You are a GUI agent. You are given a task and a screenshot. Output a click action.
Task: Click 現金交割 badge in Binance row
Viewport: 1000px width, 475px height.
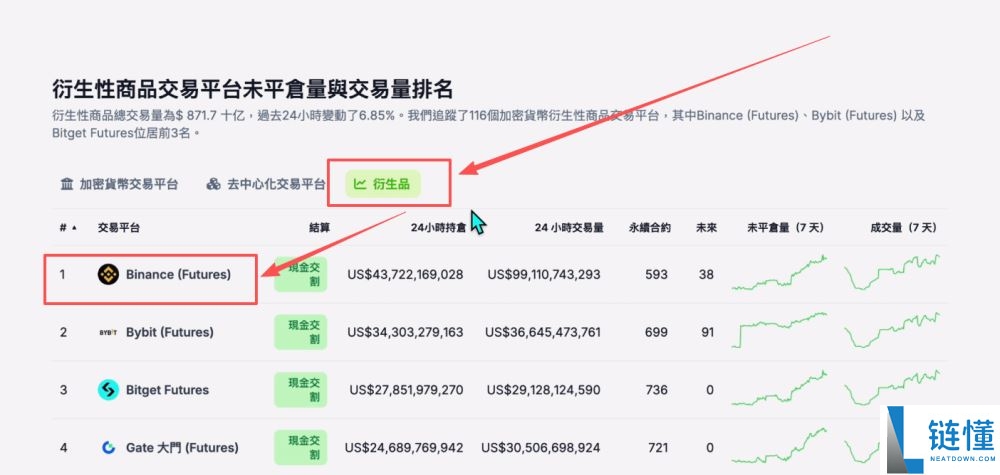(300, 275)
